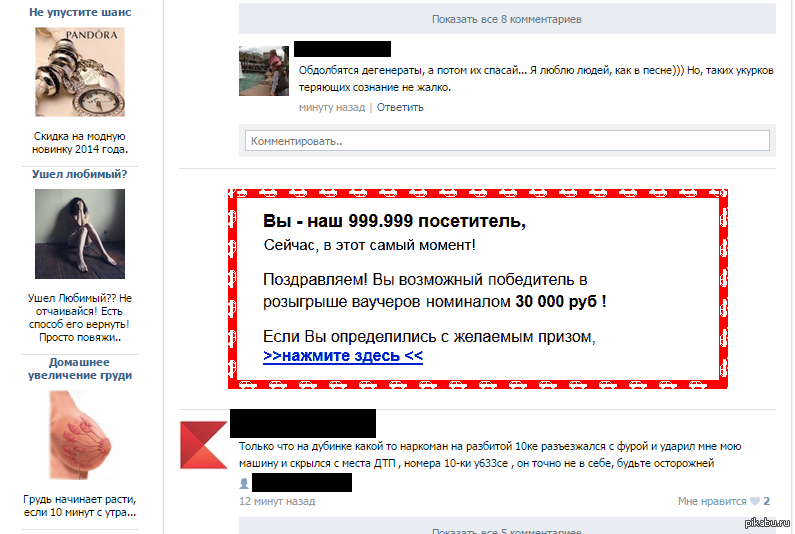Click the 999.999 посетитель banner headline

tap(394, 221)
